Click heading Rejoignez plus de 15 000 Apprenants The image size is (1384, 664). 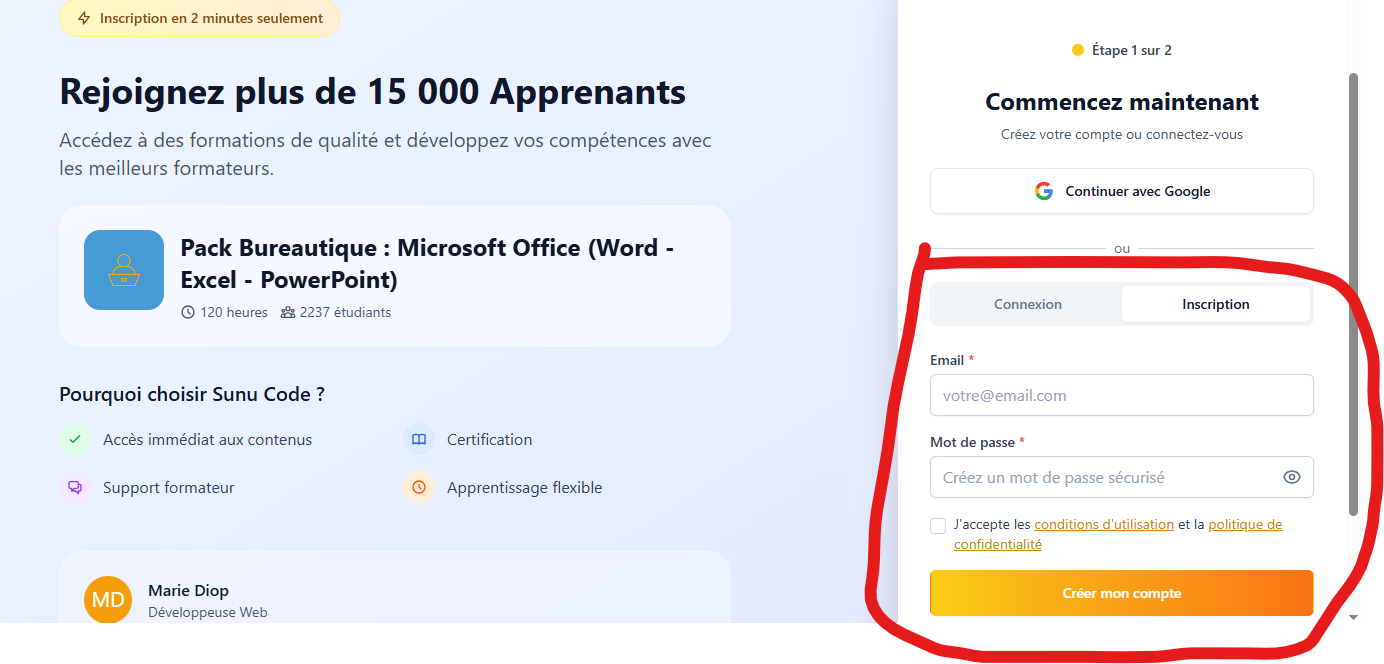373,91
